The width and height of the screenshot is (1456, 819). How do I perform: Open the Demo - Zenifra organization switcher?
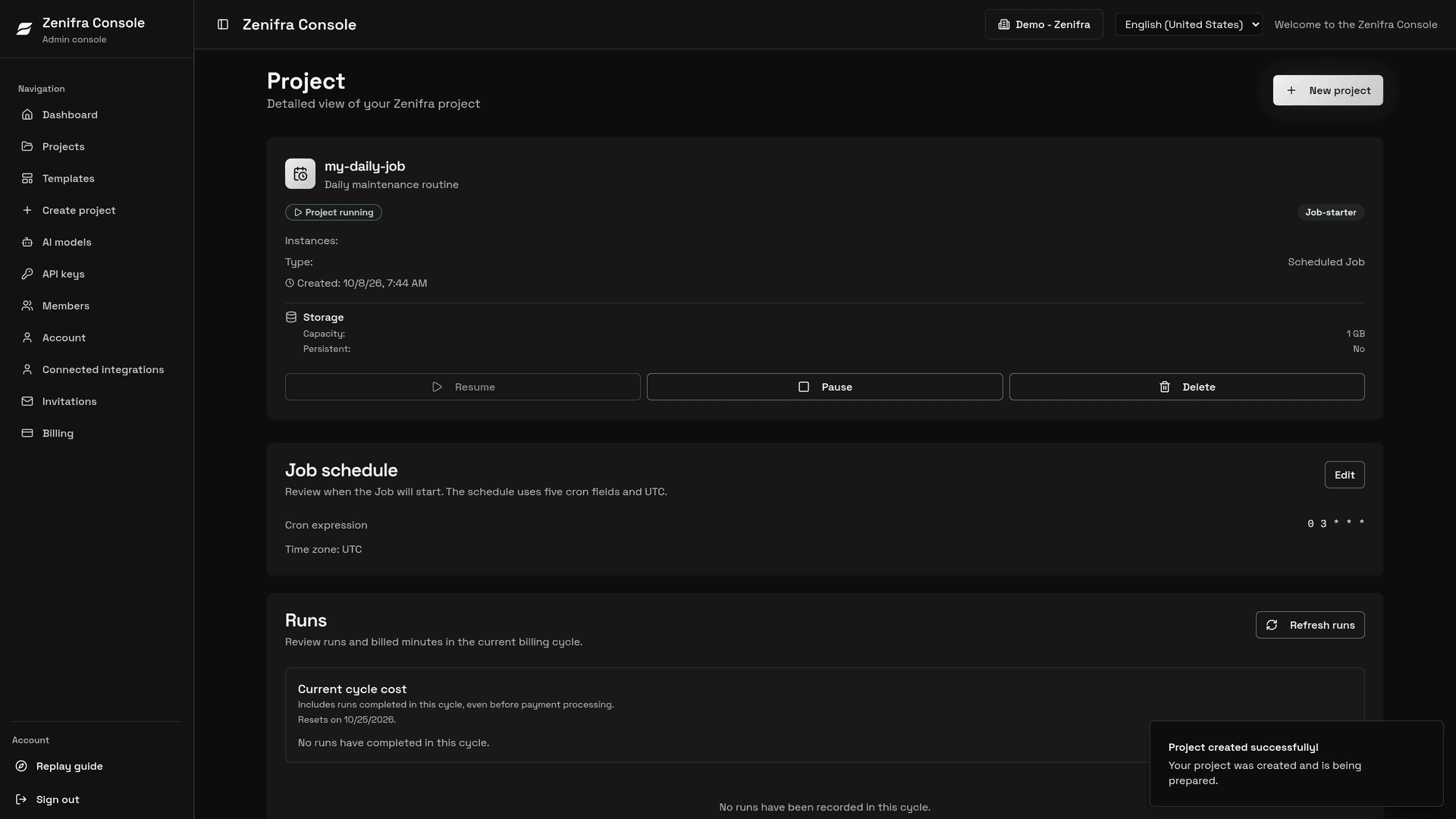pyautogui.click(x=1043, y=24)
